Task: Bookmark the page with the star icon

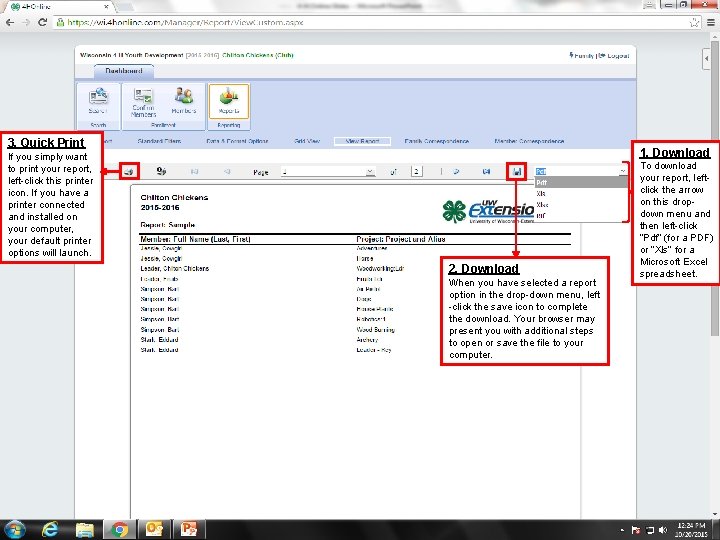Action: click(694, 22)
